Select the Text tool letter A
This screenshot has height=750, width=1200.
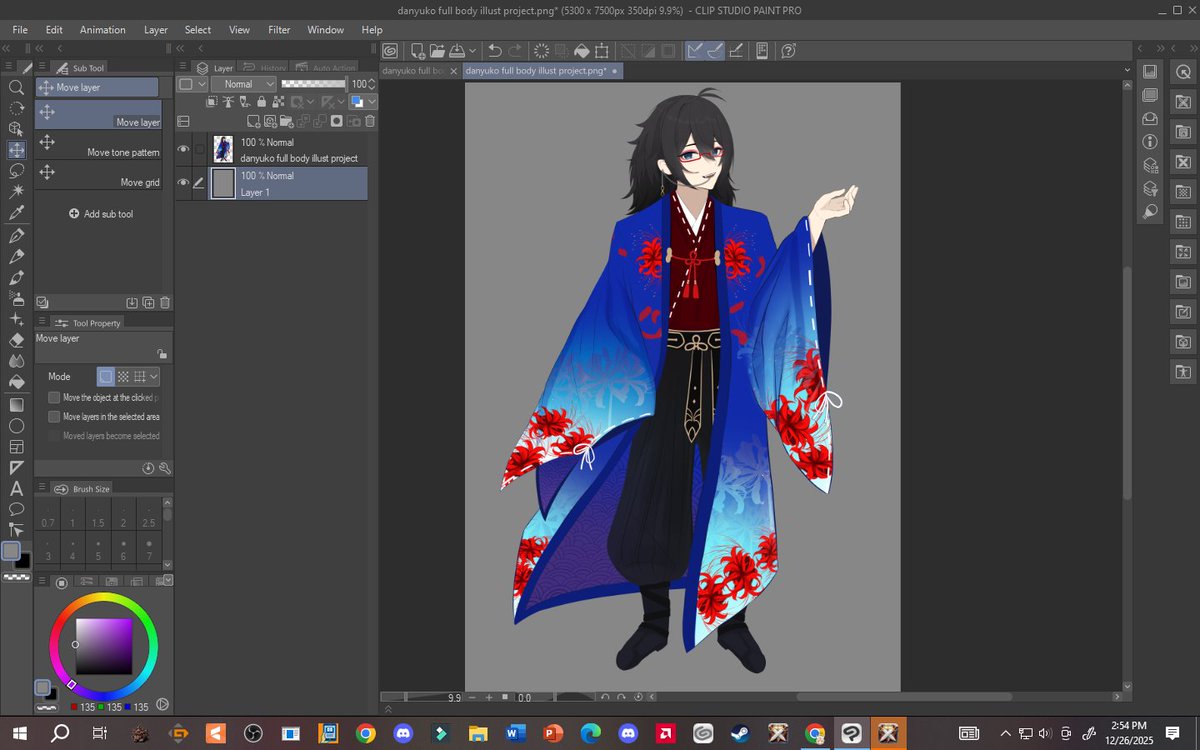(x=16, y=488)
